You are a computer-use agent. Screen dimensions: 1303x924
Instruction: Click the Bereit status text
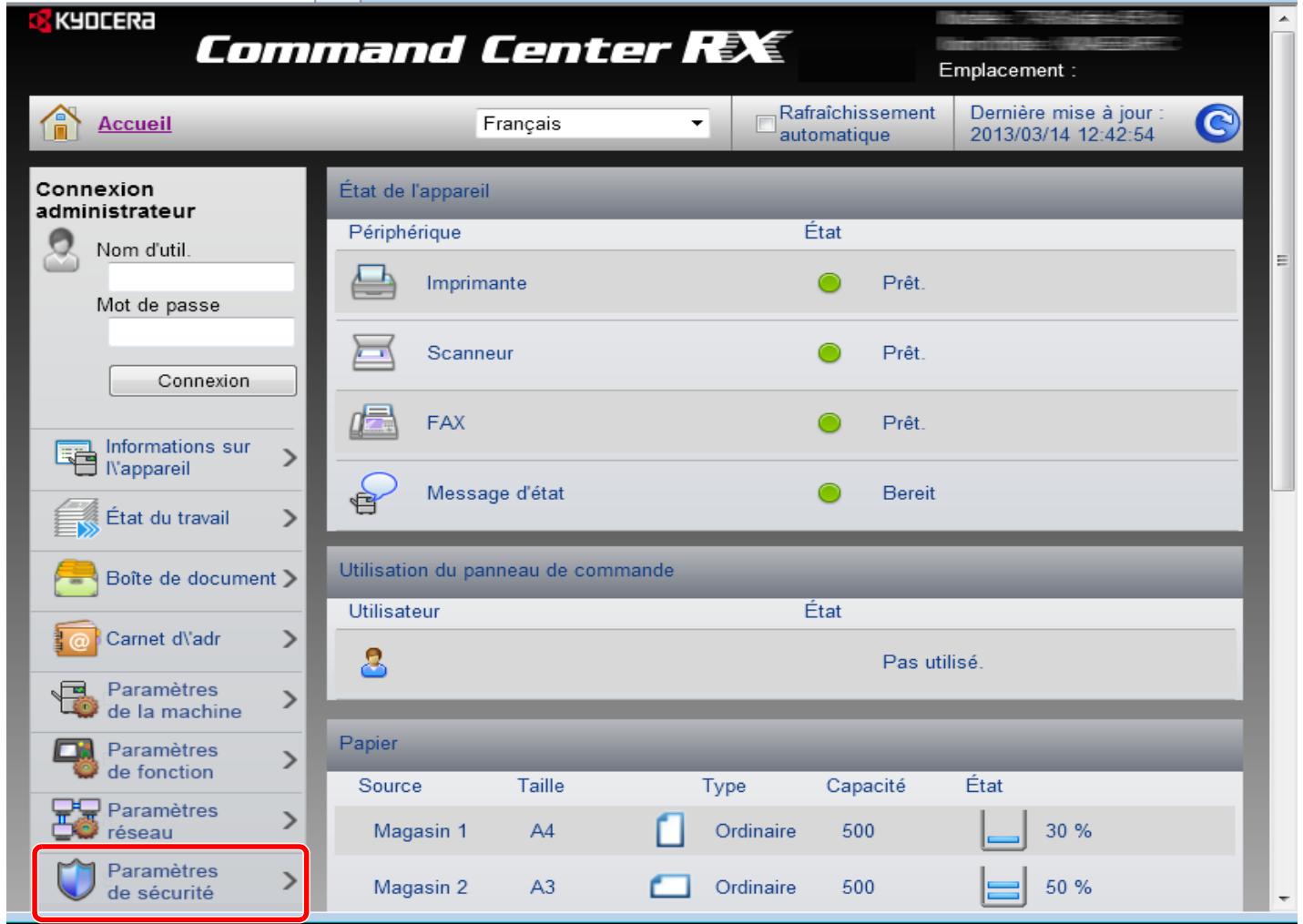click(909, 493)
